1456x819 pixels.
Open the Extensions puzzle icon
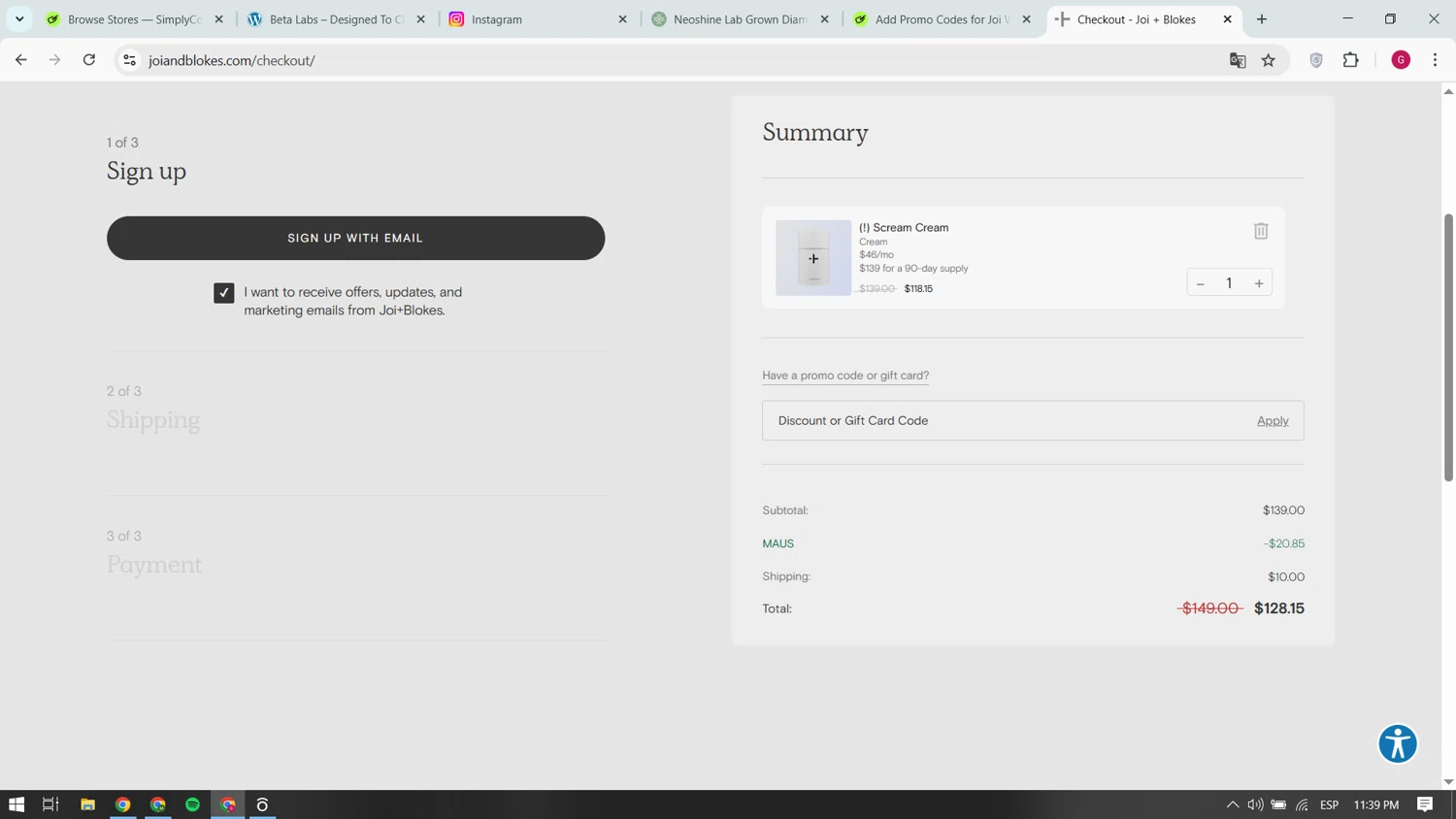point(1350,60)
